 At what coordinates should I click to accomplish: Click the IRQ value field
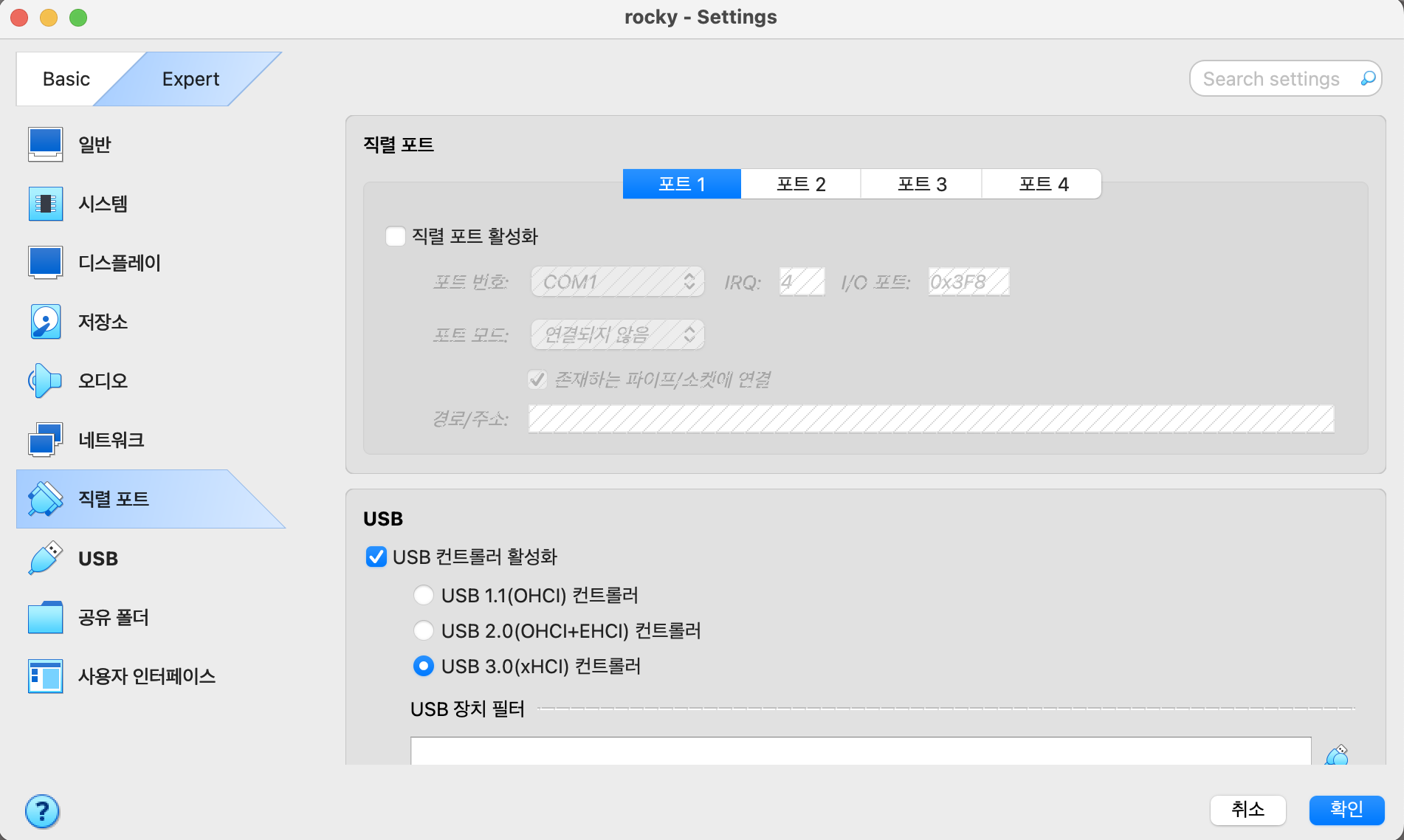[x=802, y=281]
